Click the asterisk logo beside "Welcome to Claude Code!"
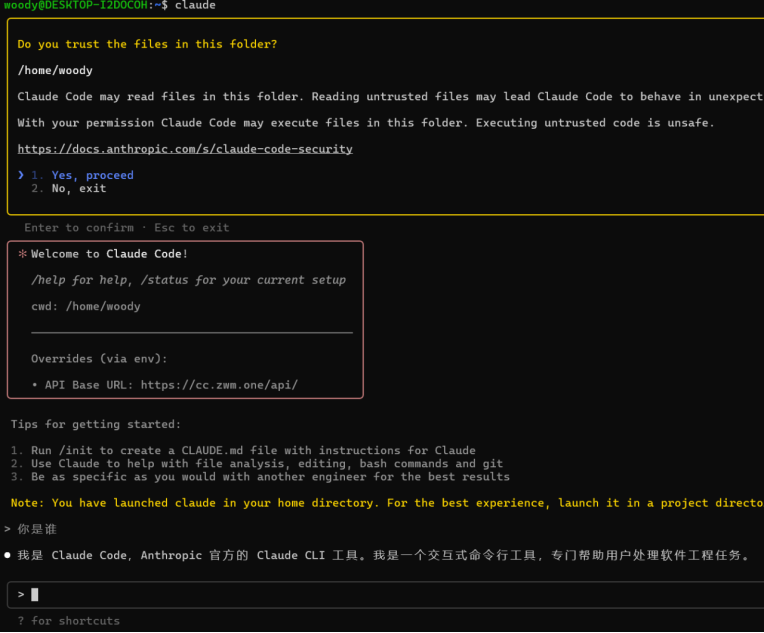Viewport: 764px width, 633px height. coord(22,254)
